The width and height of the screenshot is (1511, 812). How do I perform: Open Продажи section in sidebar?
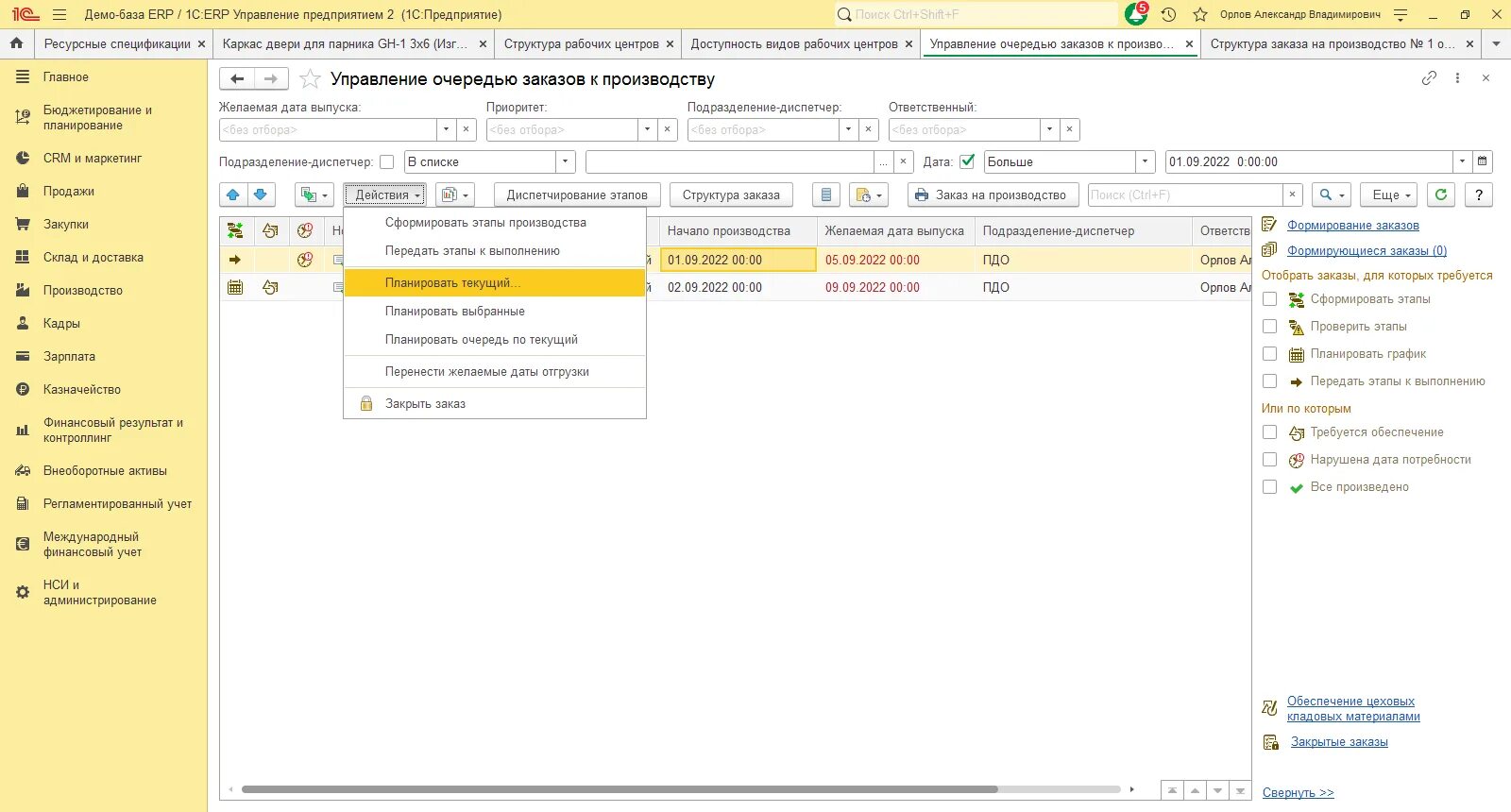click(x=68, y=191)
